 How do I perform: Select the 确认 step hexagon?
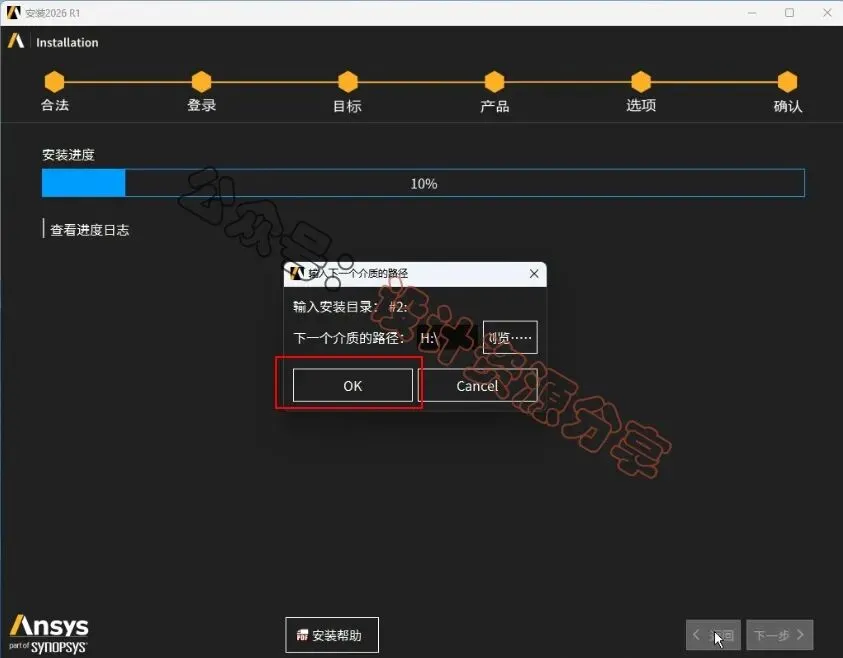788,82
